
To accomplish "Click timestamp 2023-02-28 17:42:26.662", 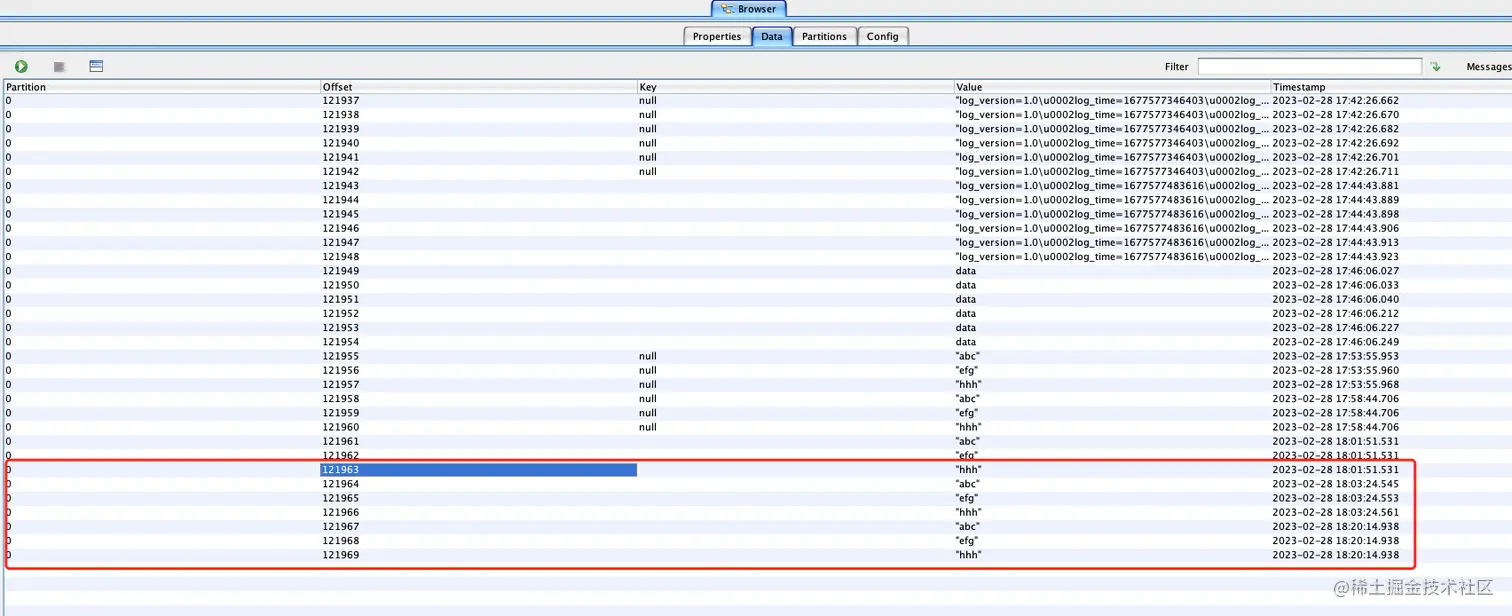I will pyautogui.click(x=1335, y=101).
